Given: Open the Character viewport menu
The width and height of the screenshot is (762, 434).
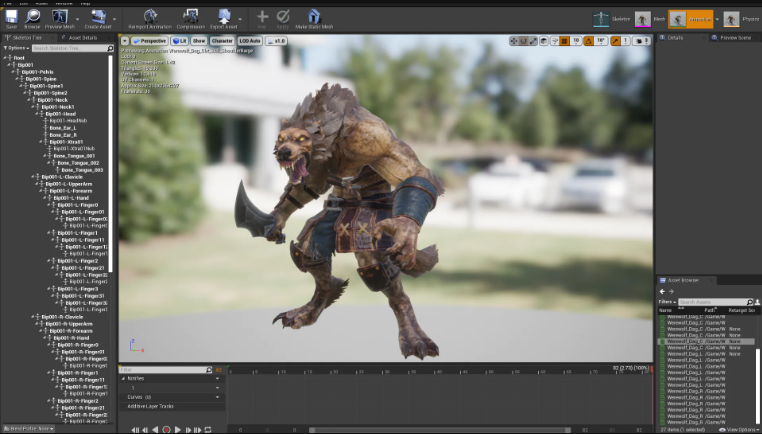Looking at the screenshot, I should (222, 41).
